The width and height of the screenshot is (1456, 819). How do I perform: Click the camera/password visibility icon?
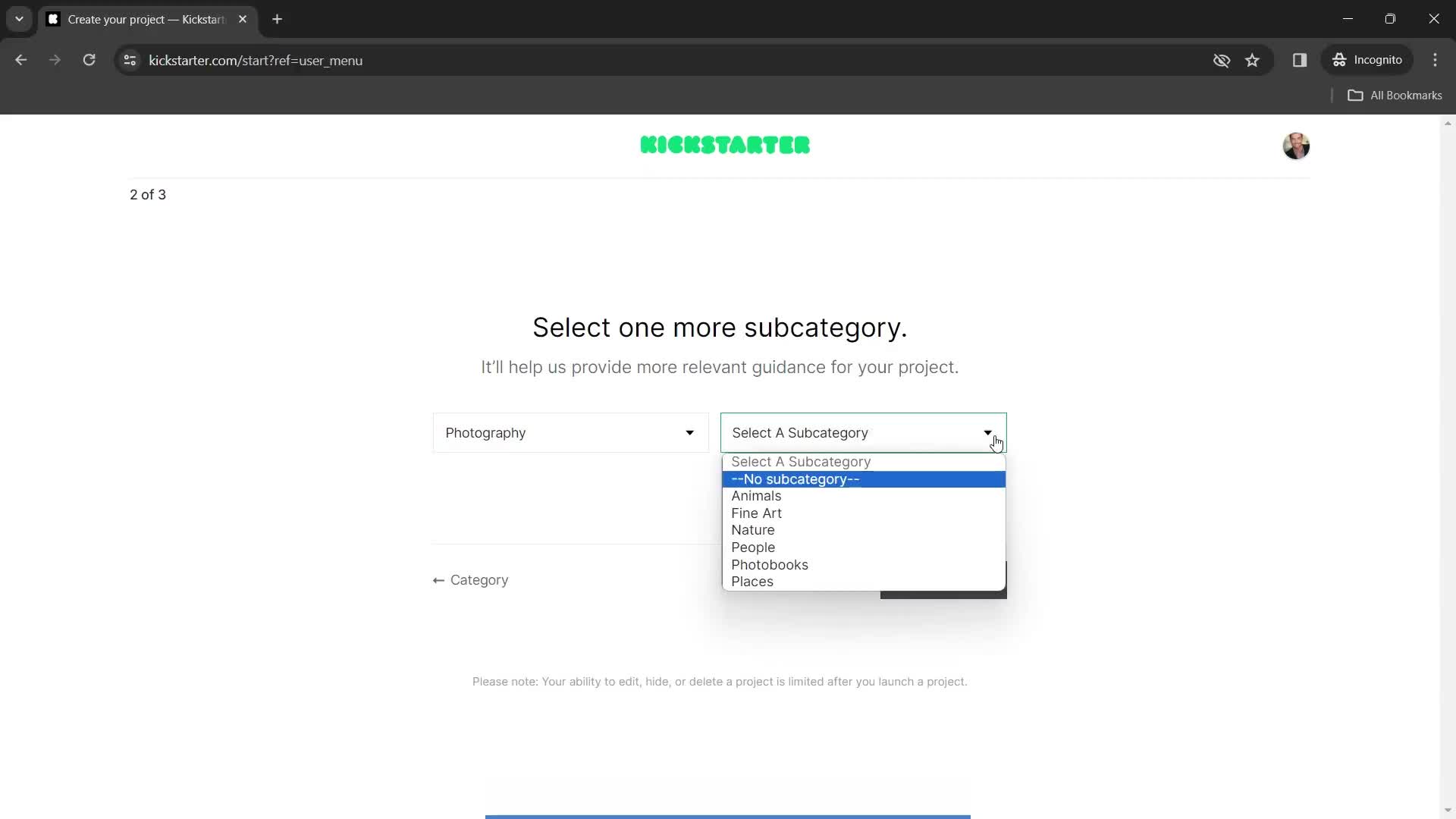click(x=1222, y=60)
